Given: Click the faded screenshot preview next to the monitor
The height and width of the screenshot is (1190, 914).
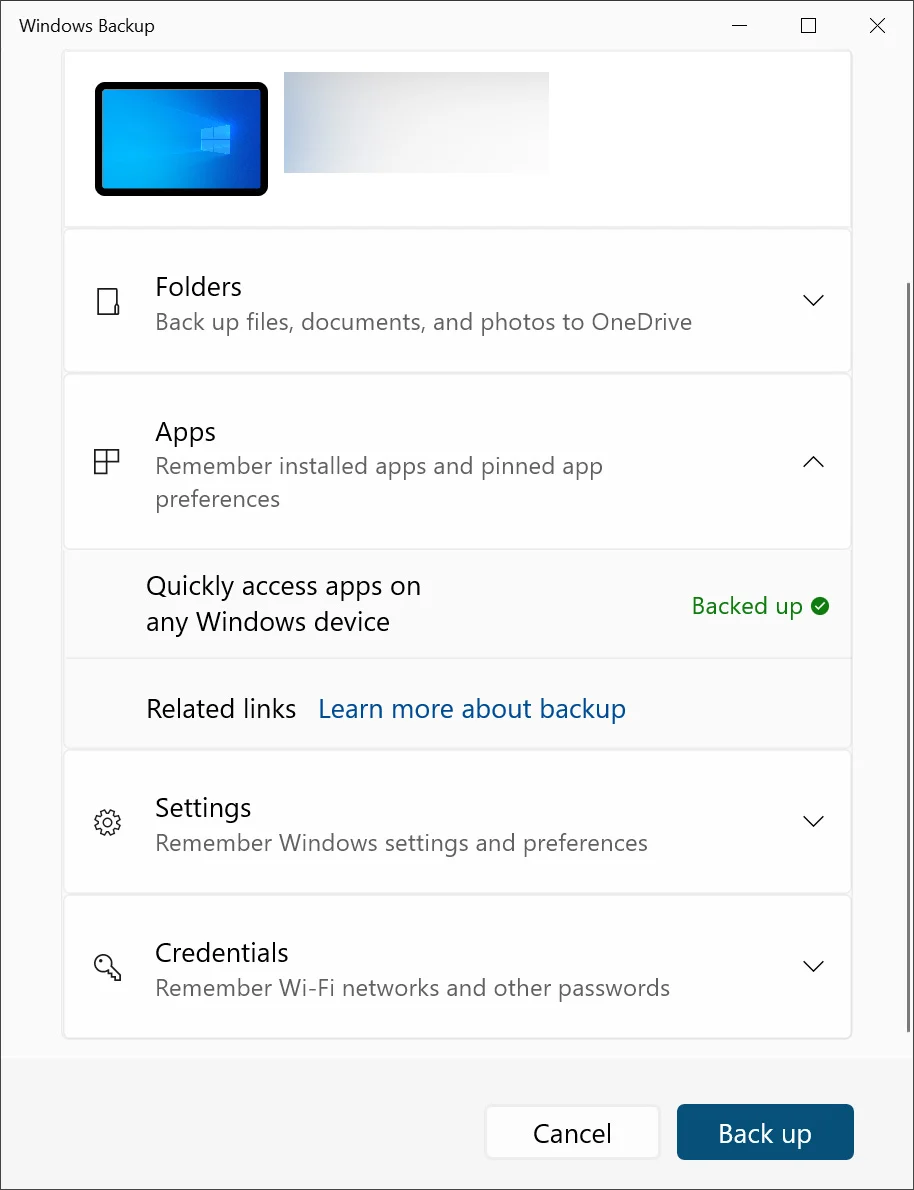Looking at the screenshot, I should (x=416, y=122).
